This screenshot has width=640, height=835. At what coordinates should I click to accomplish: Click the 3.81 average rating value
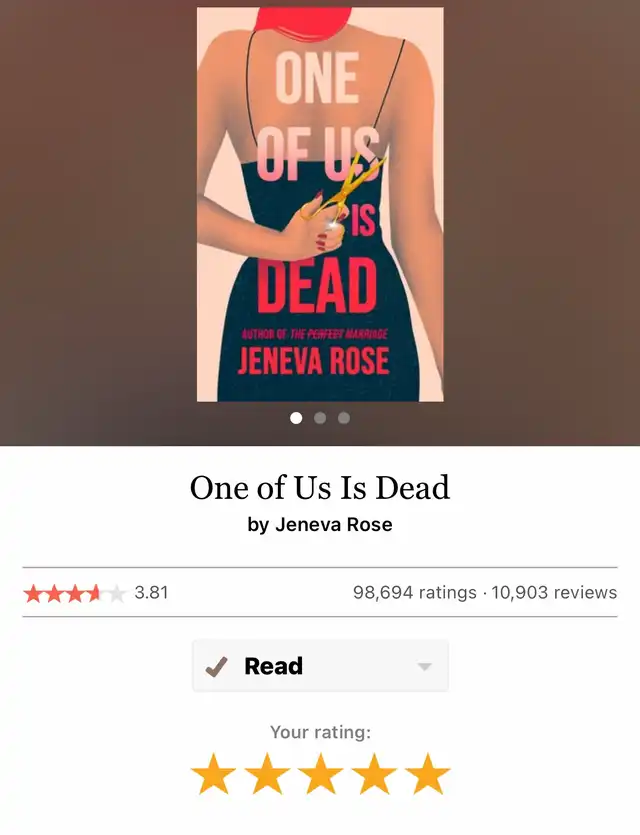(x=151, y=592)
